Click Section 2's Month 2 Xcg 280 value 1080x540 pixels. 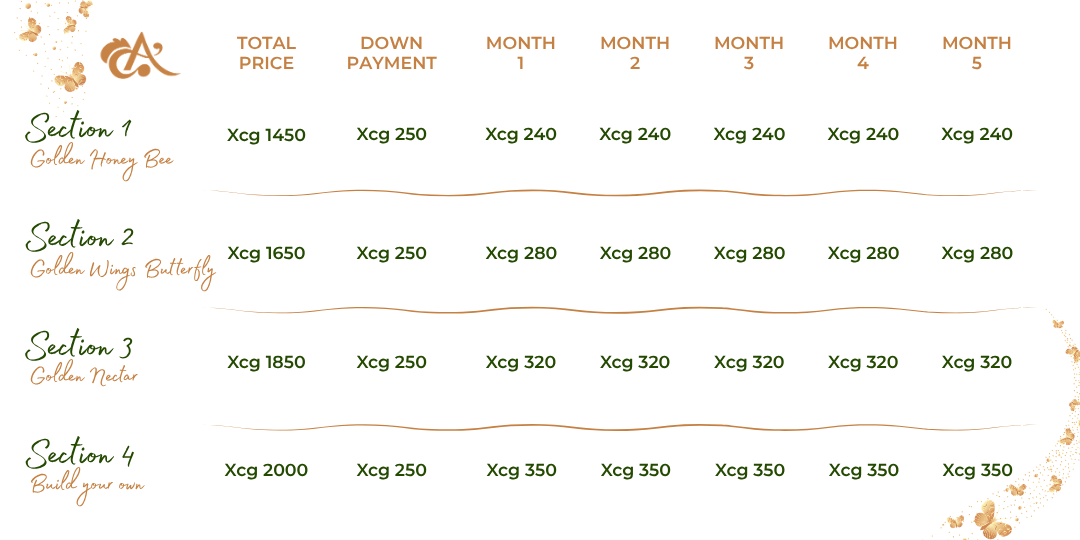[x=635, y=253]
